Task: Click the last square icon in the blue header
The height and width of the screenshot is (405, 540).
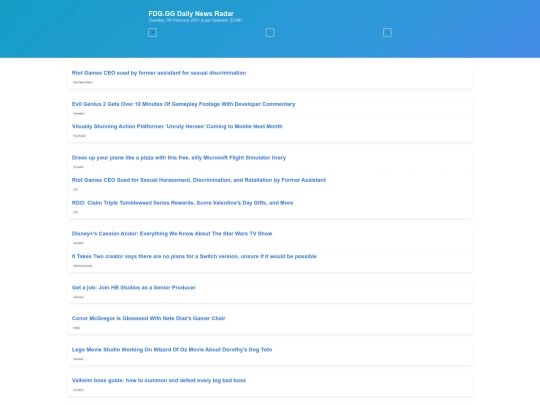Action: [x=387, y=32]
